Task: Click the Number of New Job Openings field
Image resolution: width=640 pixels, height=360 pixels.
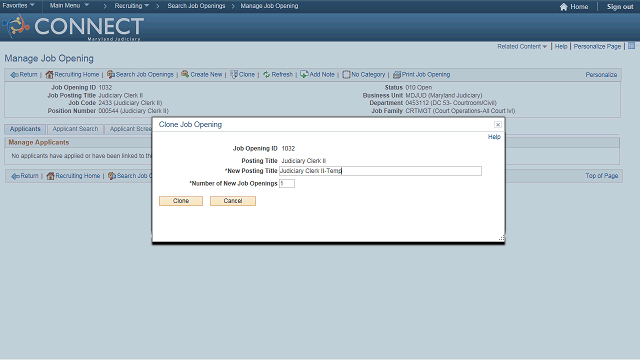Action: (287, 184)
